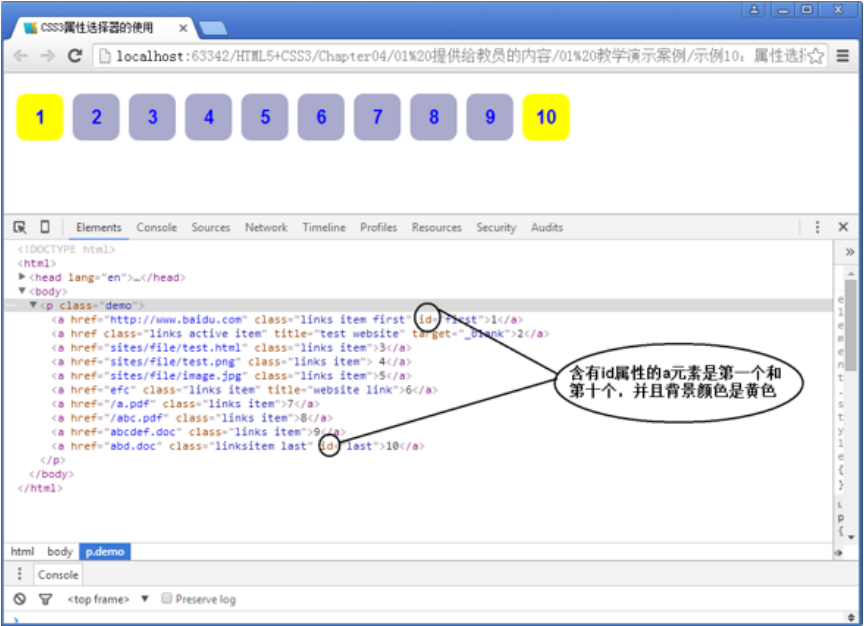Image resolution: width=864 pixels, height=626 pixels.
Task: Collapse the body node
Action: 22,291
